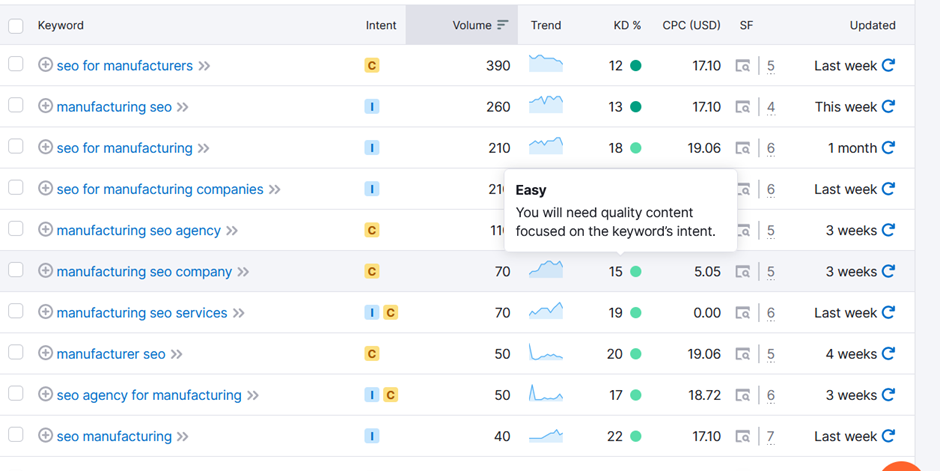
Task: Check the 'seo agency for manufacturing' row
Action: point(16,393)
